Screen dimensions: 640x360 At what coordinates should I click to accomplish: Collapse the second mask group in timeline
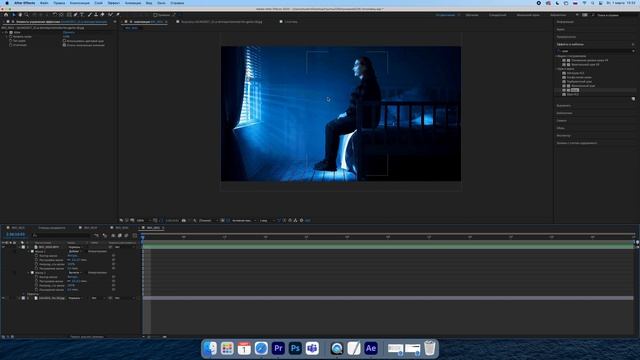[x=28, y=273]
